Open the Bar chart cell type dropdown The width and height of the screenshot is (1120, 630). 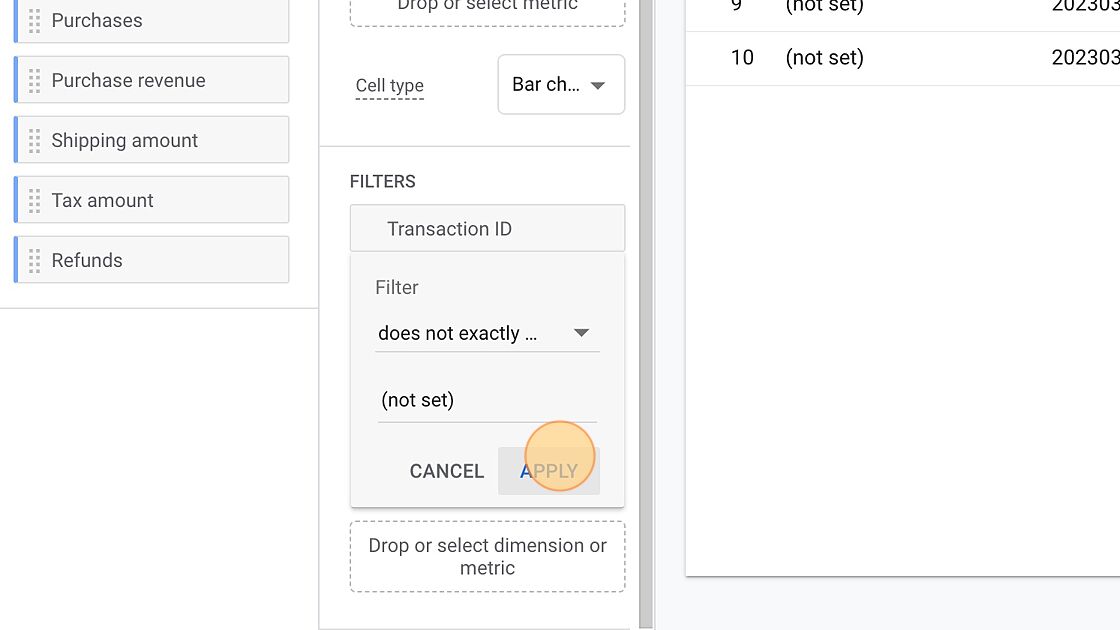561,85
